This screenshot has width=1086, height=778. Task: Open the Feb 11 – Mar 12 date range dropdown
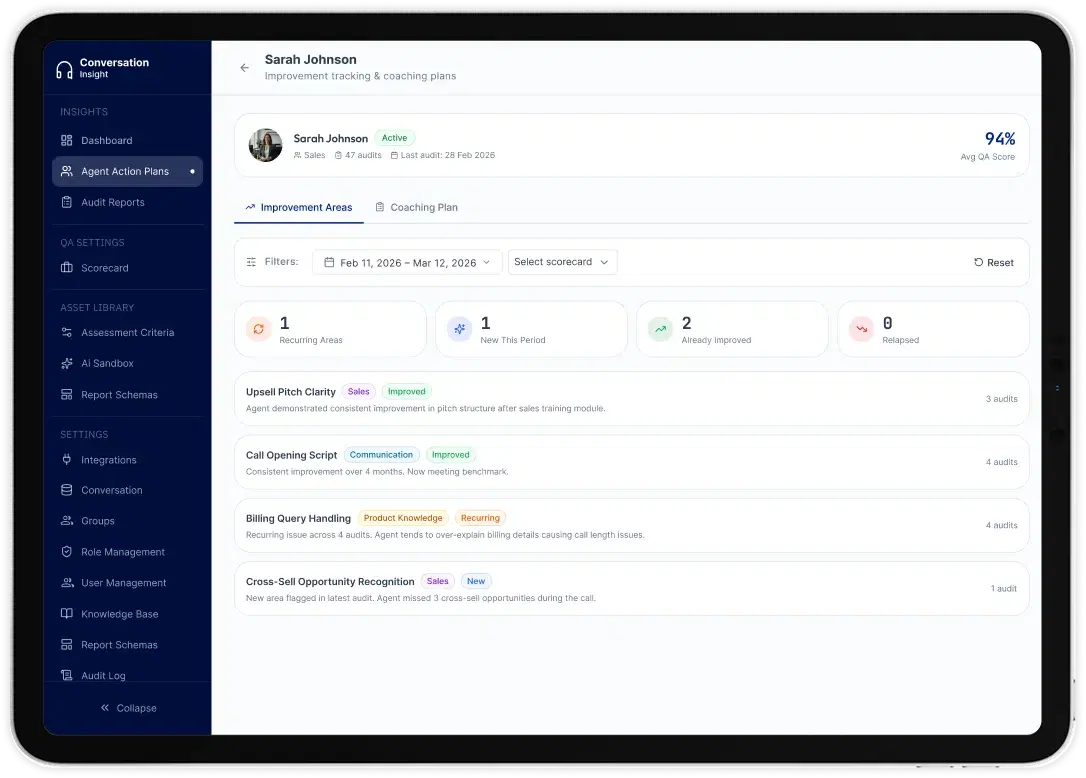pyautogui.click(x=407, y=263)
